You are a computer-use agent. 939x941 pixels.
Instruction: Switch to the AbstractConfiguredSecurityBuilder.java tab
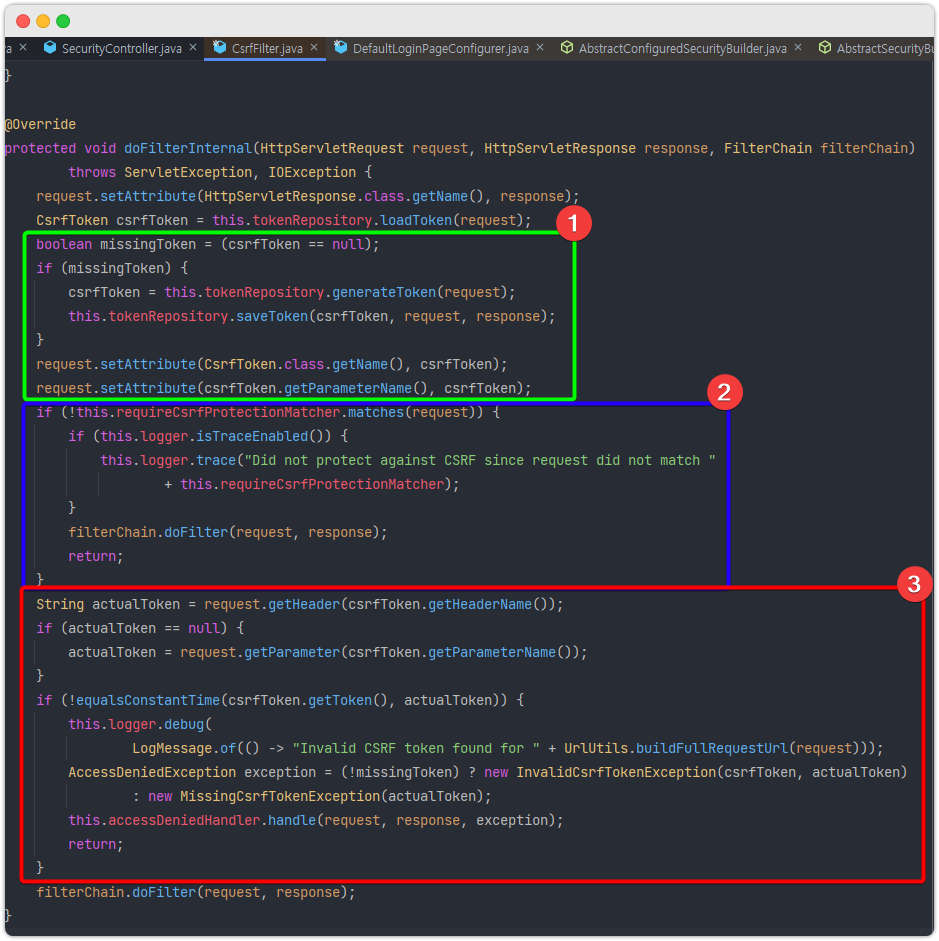point(680,46)
